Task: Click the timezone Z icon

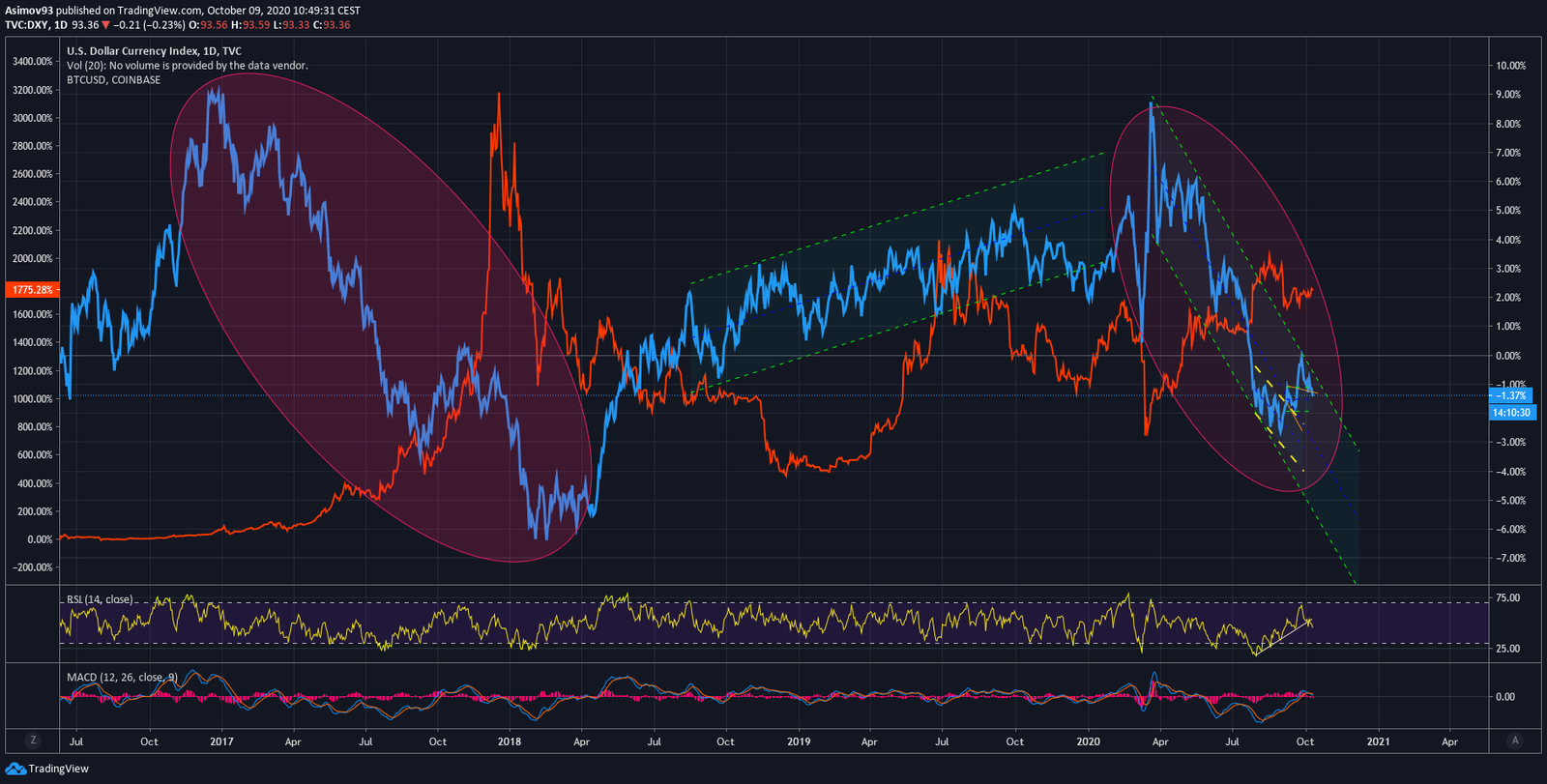Action: (33, 740)
